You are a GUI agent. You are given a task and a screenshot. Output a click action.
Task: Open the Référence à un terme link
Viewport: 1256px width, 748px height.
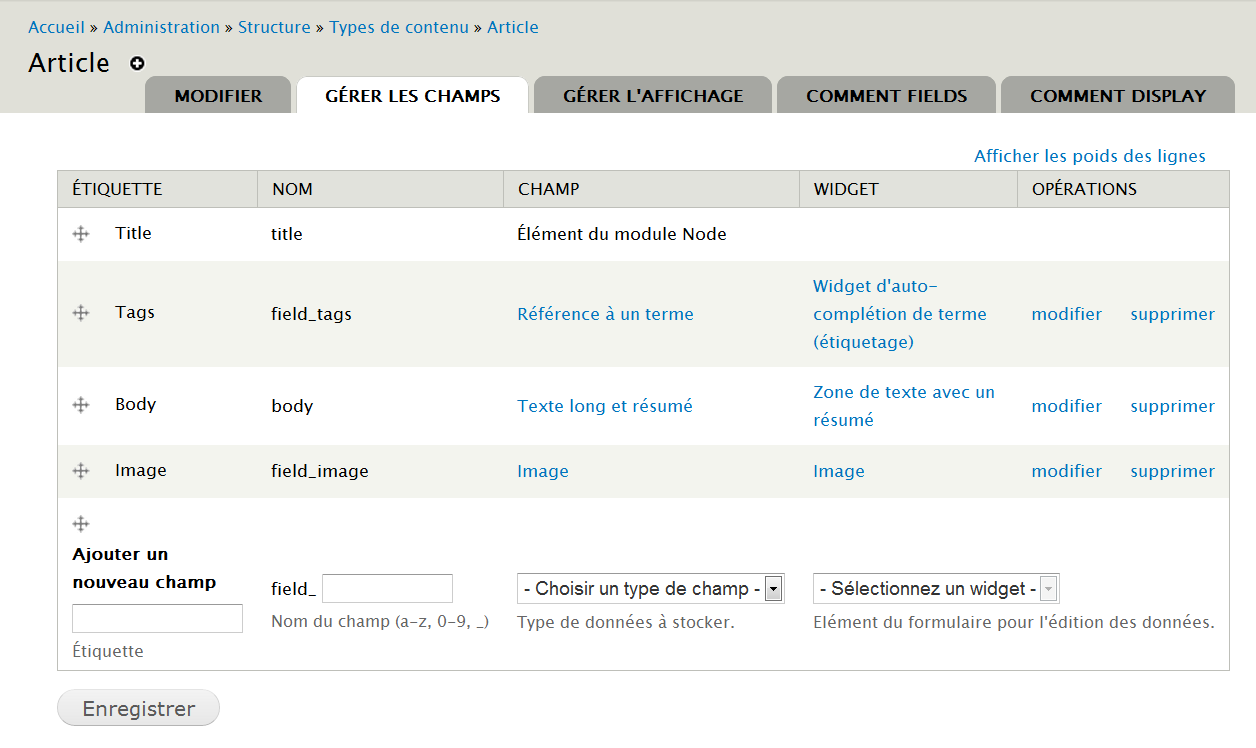coord(605,314)
